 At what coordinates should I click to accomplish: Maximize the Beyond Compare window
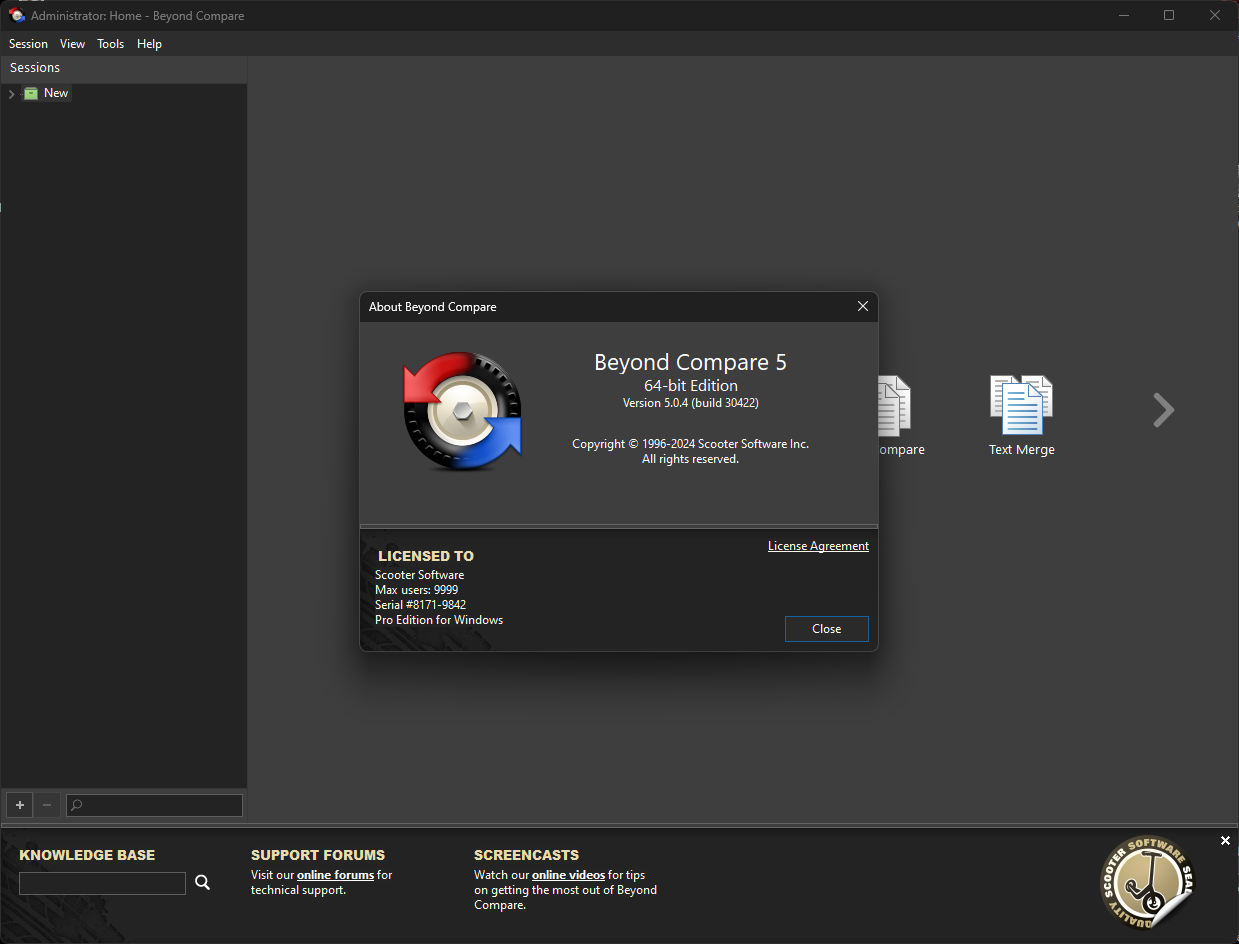[x=1169, y=15]
